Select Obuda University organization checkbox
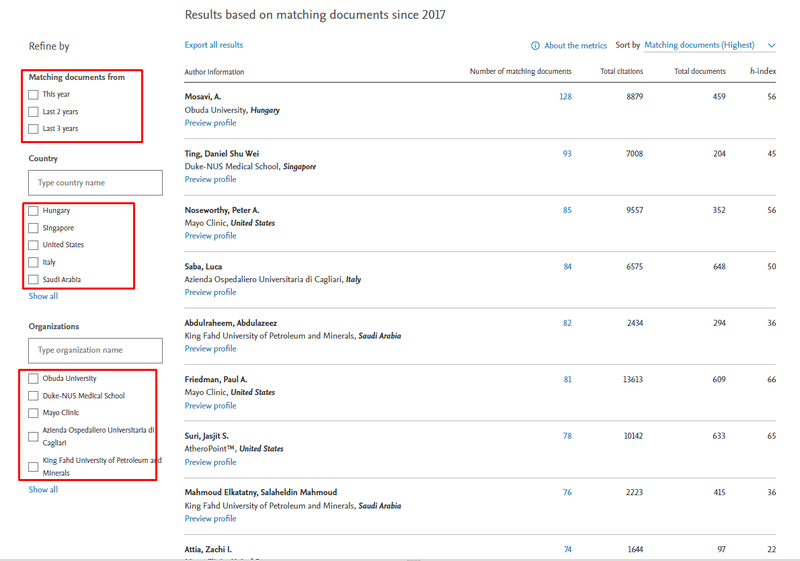 coord(34,379)
